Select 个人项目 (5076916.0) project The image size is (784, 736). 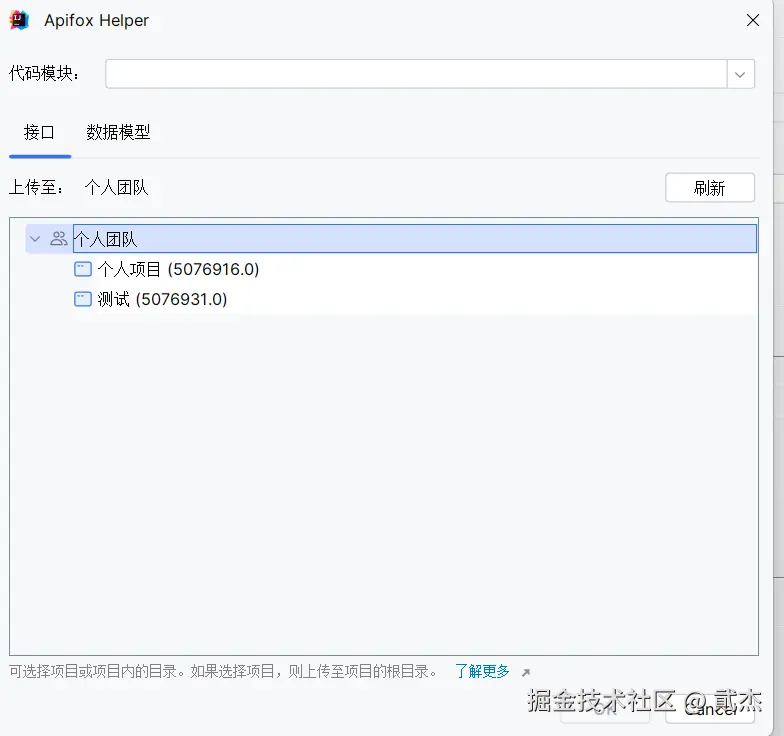[178, 270]
